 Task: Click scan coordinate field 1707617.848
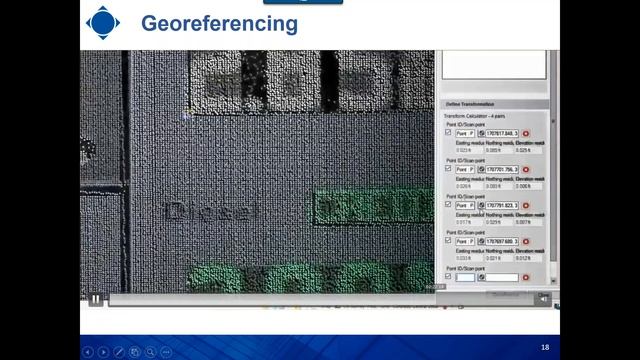[502, 133]
